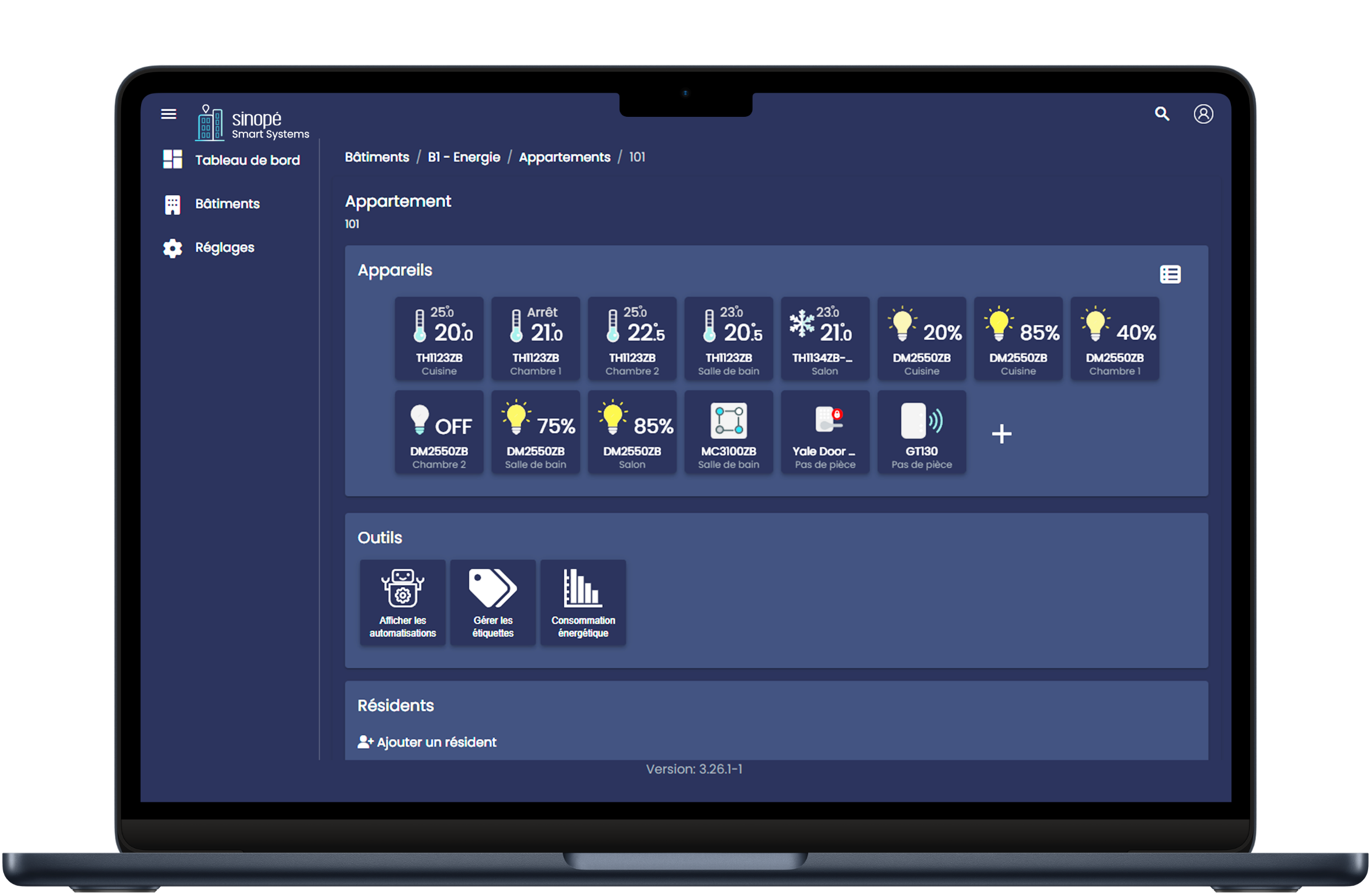Image resolution: width=1372 pixels, height=895 pixels.
Task: Switch devices to list view icon
Action: click(x=1170, y=274)
